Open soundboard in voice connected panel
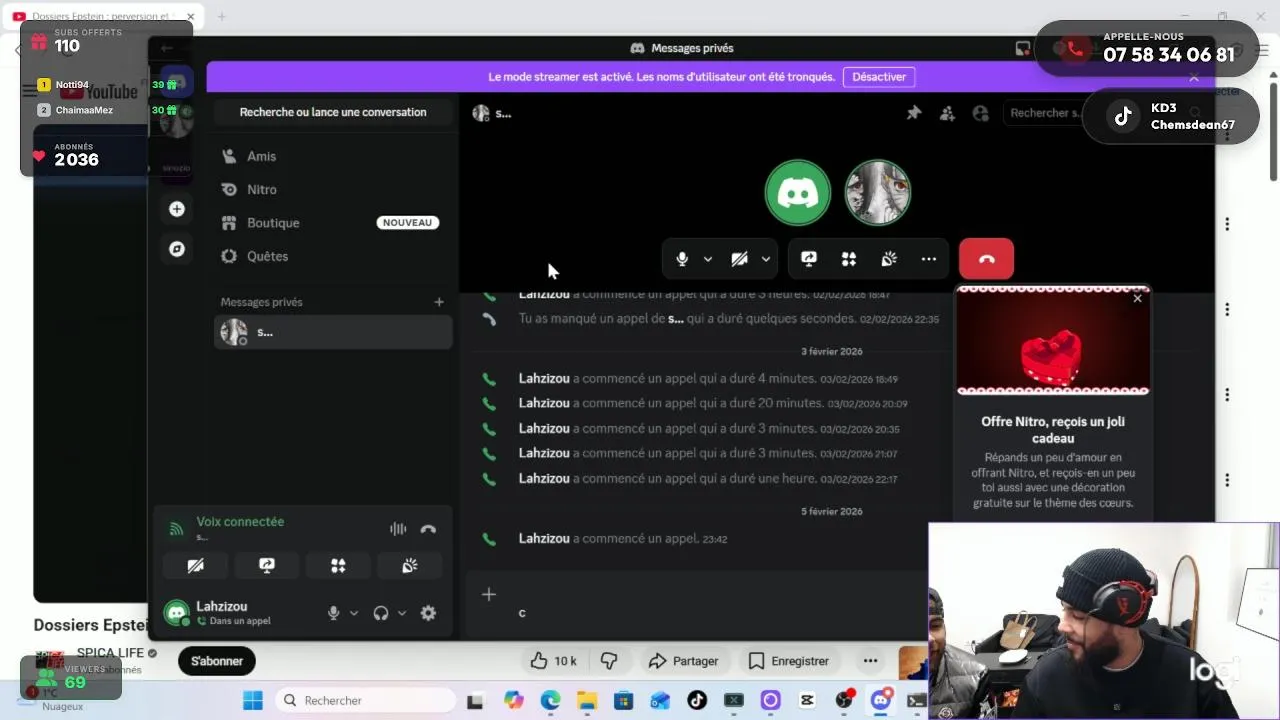Viewport: 1280px width, 720px height. tap(409, 566)
